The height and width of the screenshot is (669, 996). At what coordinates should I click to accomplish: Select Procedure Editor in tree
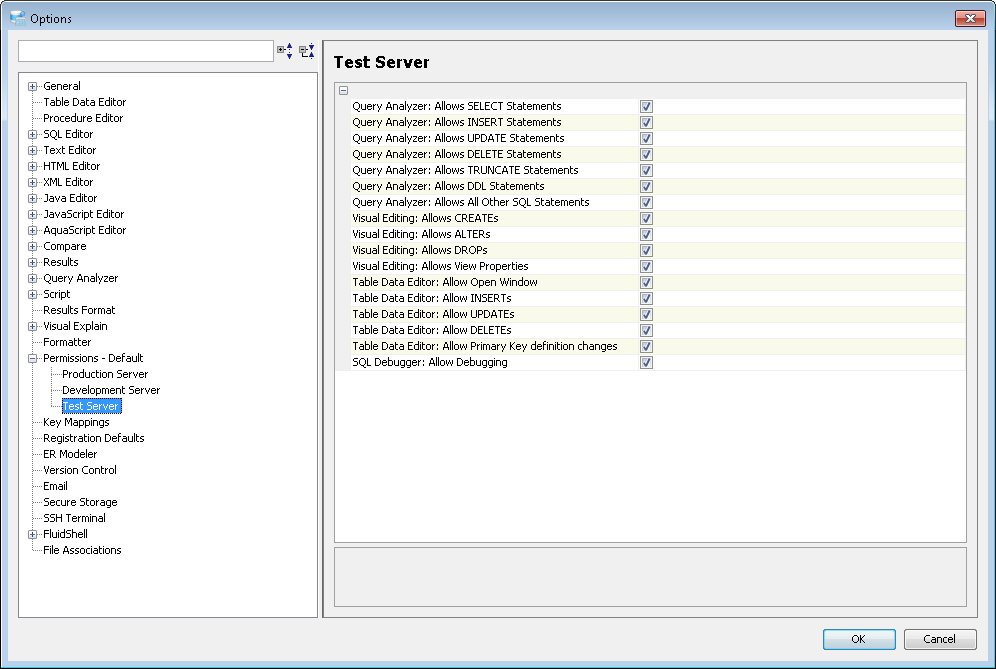tap(83, 118)
